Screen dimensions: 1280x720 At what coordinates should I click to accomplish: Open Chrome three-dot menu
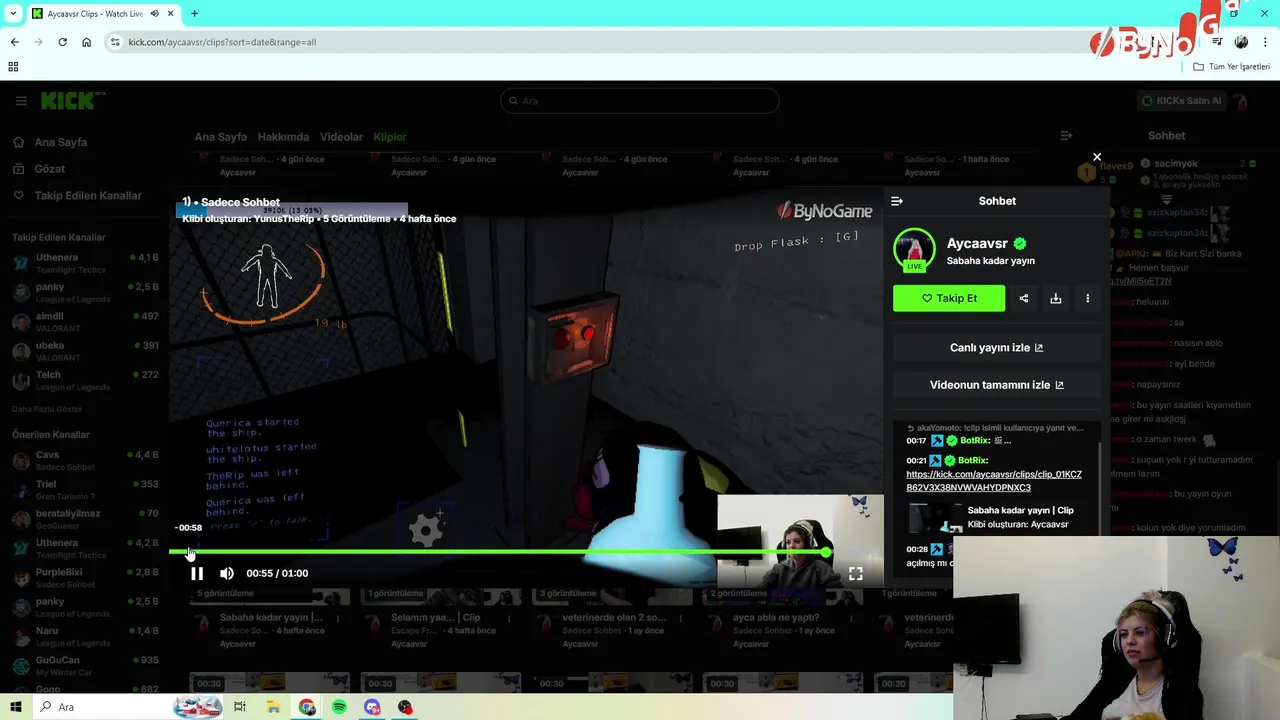click(1265, 42)
